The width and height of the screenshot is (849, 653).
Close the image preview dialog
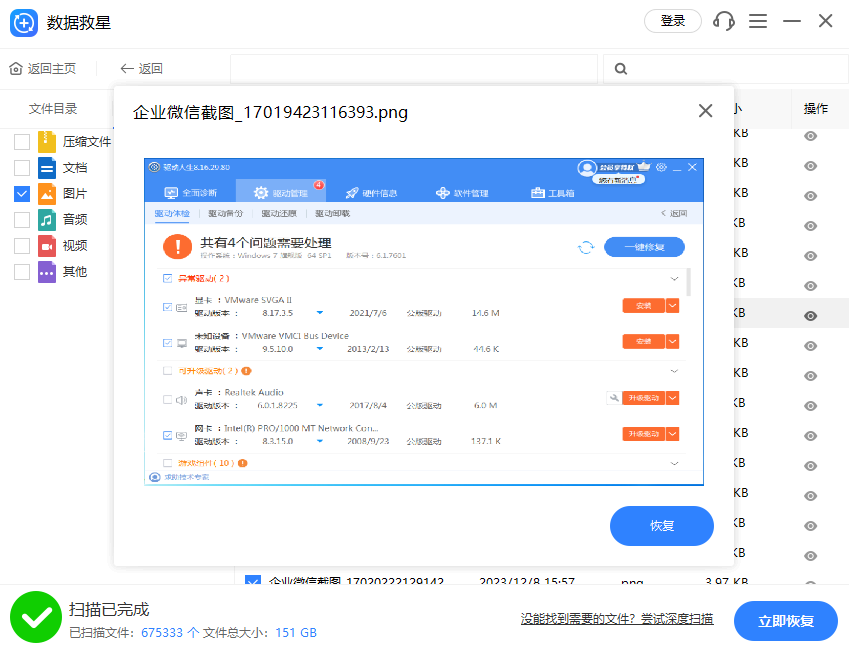[705, 111]
